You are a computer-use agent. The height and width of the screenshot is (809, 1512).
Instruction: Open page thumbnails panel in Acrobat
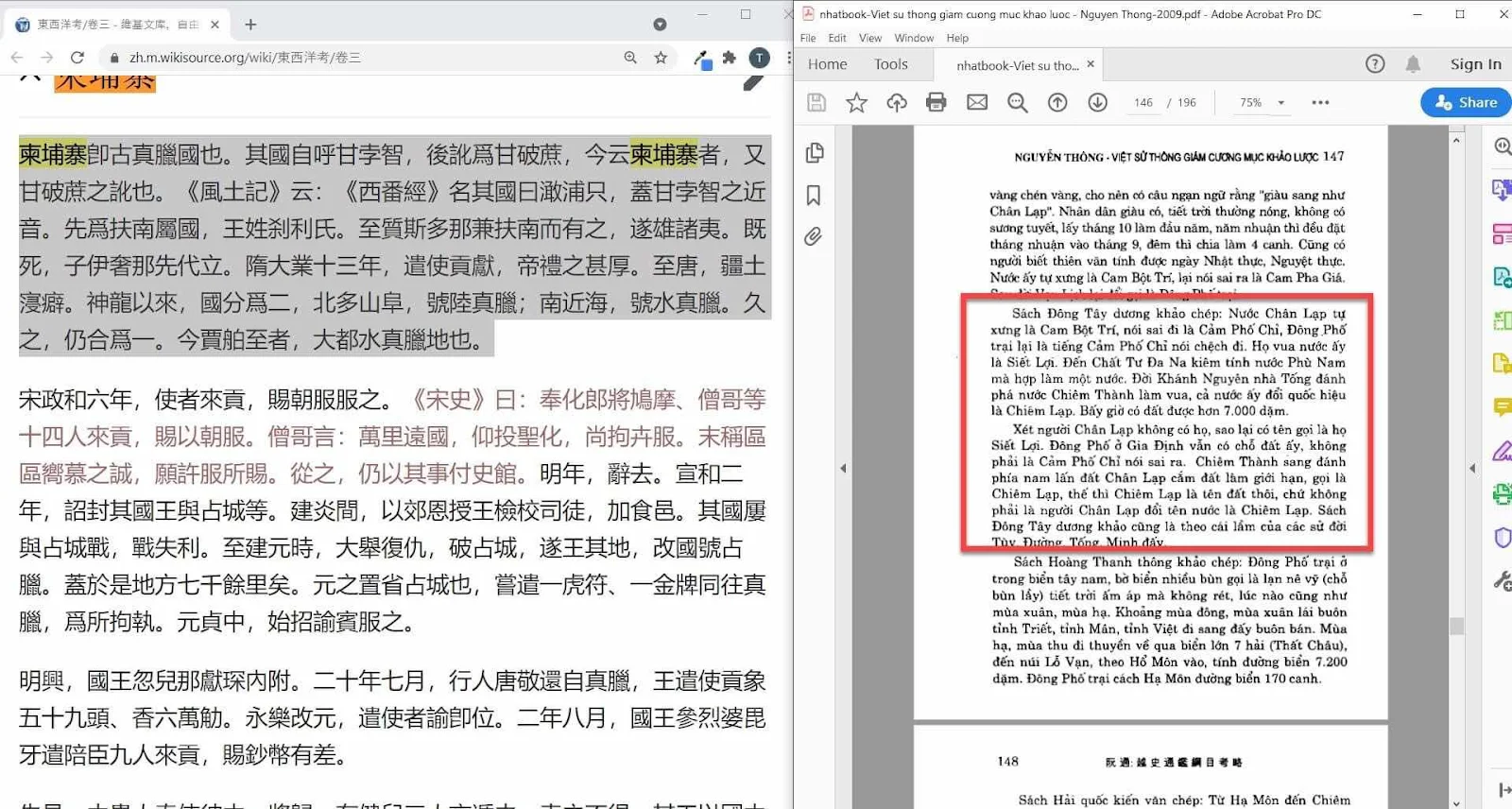pyautogui.click(x=814, y=153)
